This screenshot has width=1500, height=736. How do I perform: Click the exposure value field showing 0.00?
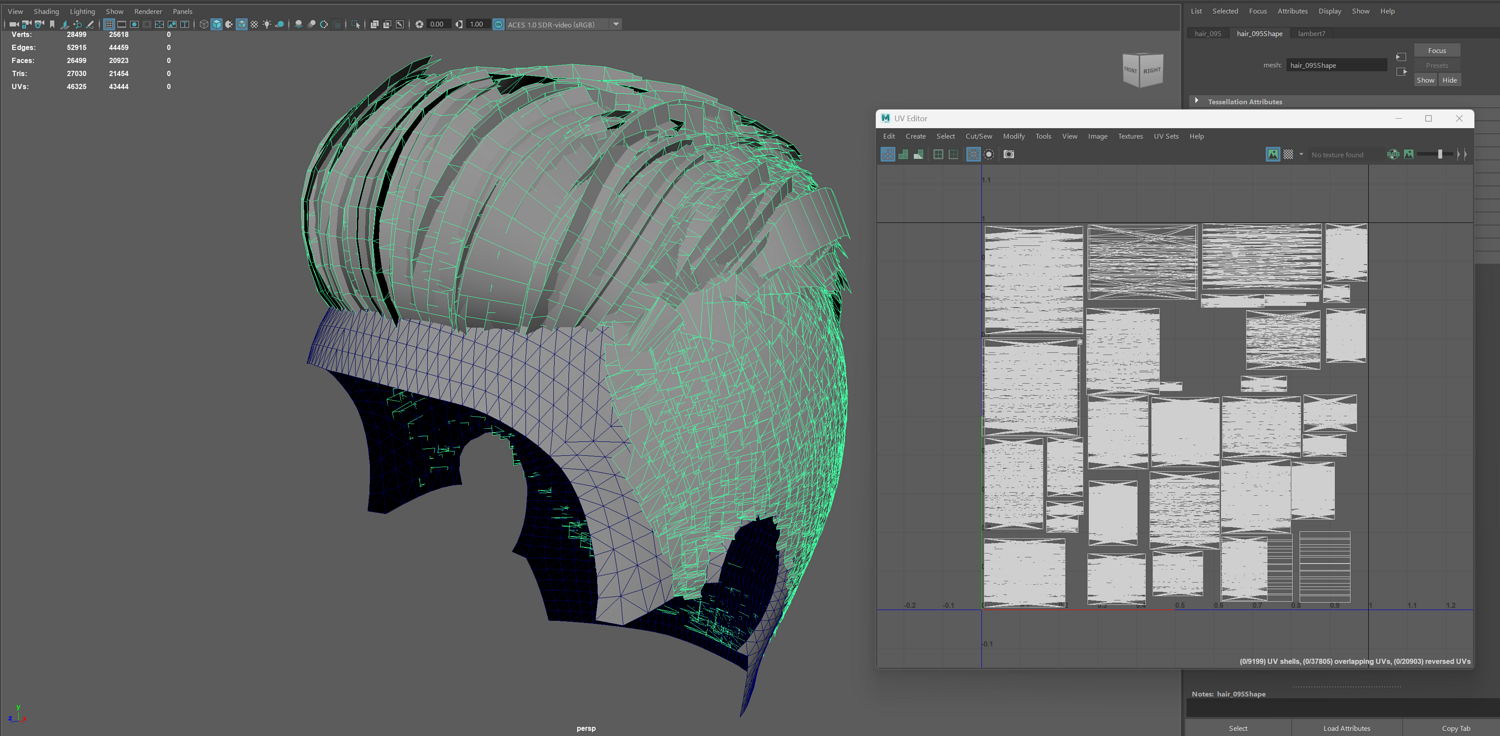[x=437, y=24]
